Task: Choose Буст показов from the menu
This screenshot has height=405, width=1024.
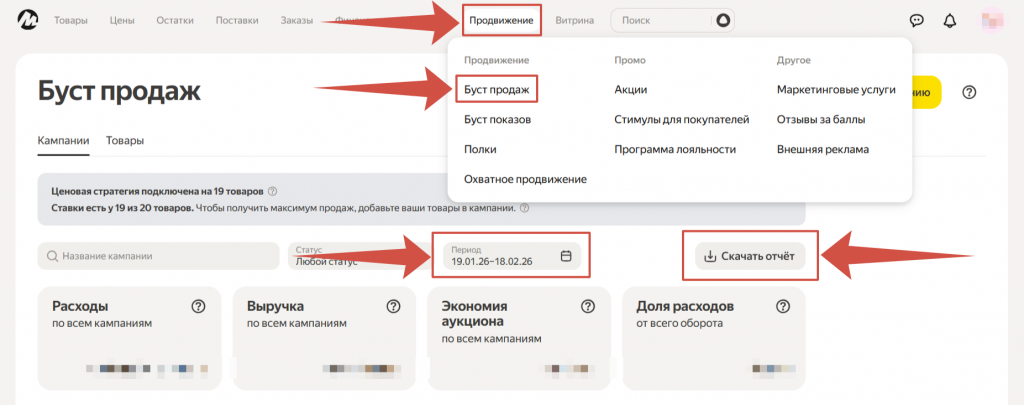Action: [x=497, y=119]
